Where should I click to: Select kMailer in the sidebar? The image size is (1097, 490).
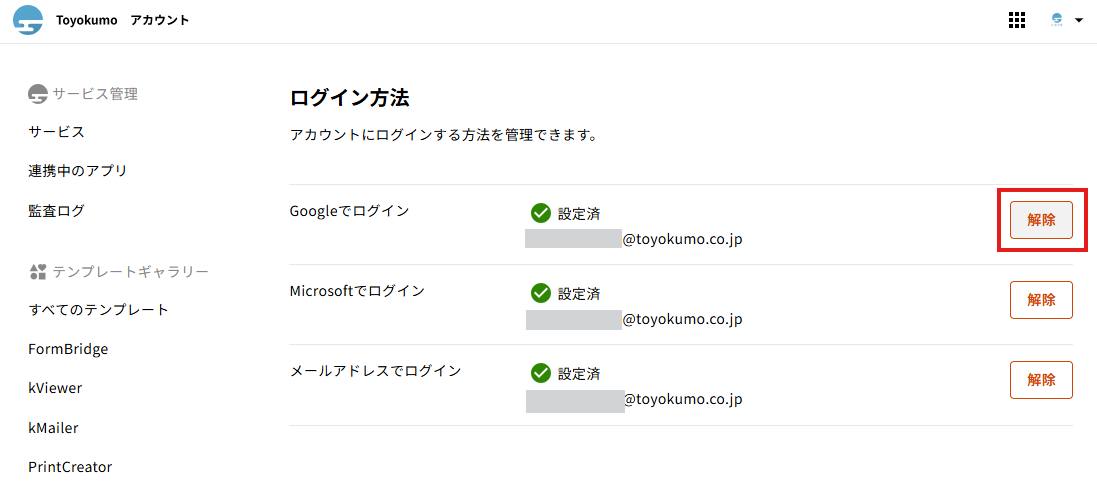(53, 428)
